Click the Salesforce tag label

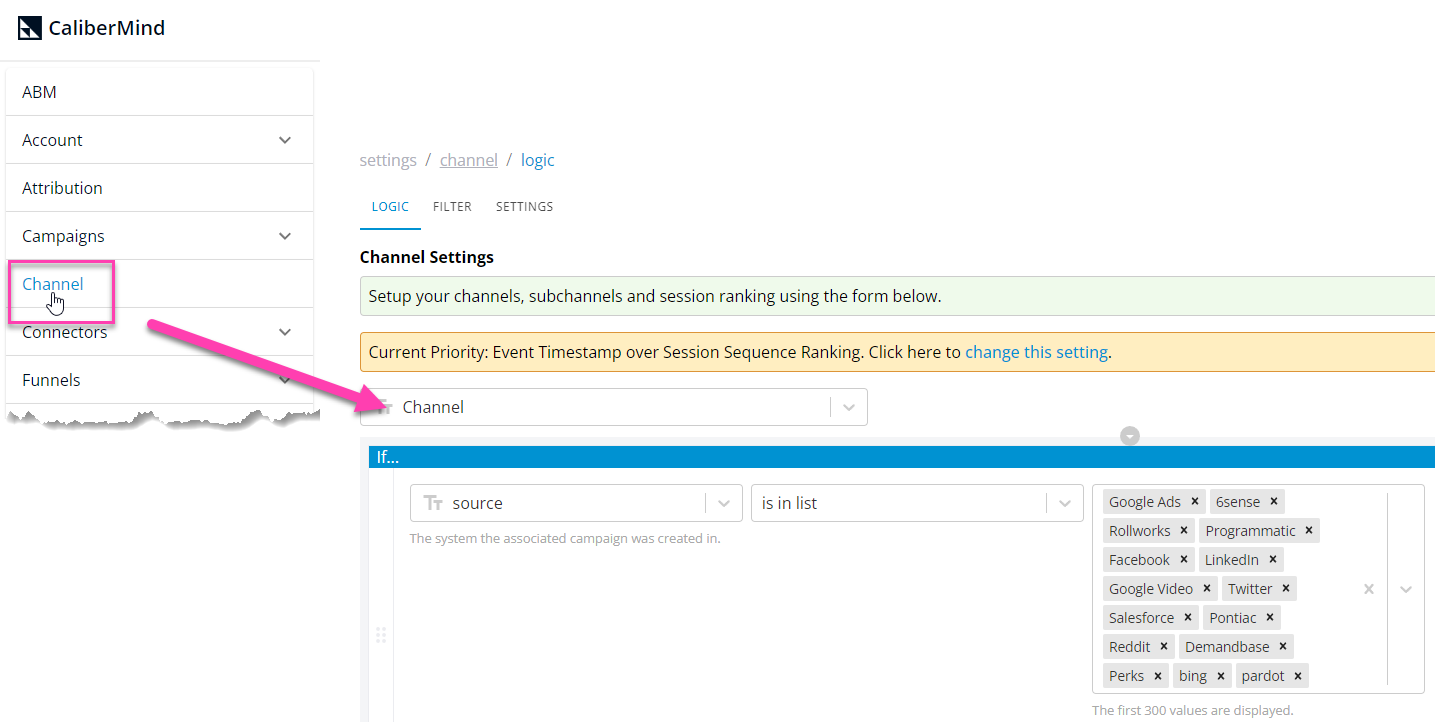[1141, 618]
